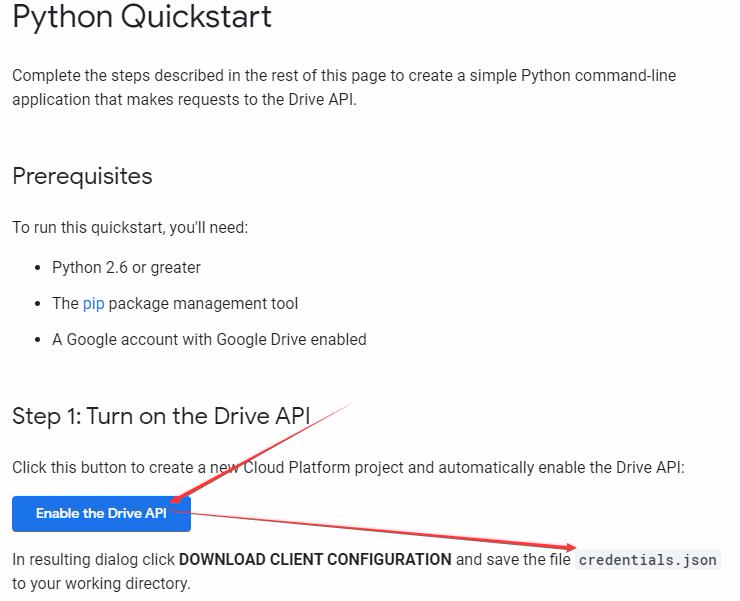Click the red arrowhead pointing at the button
Image resolution: width=740 pixels, height=601 pixels.
pyautogui.click(x=177, y=499)
